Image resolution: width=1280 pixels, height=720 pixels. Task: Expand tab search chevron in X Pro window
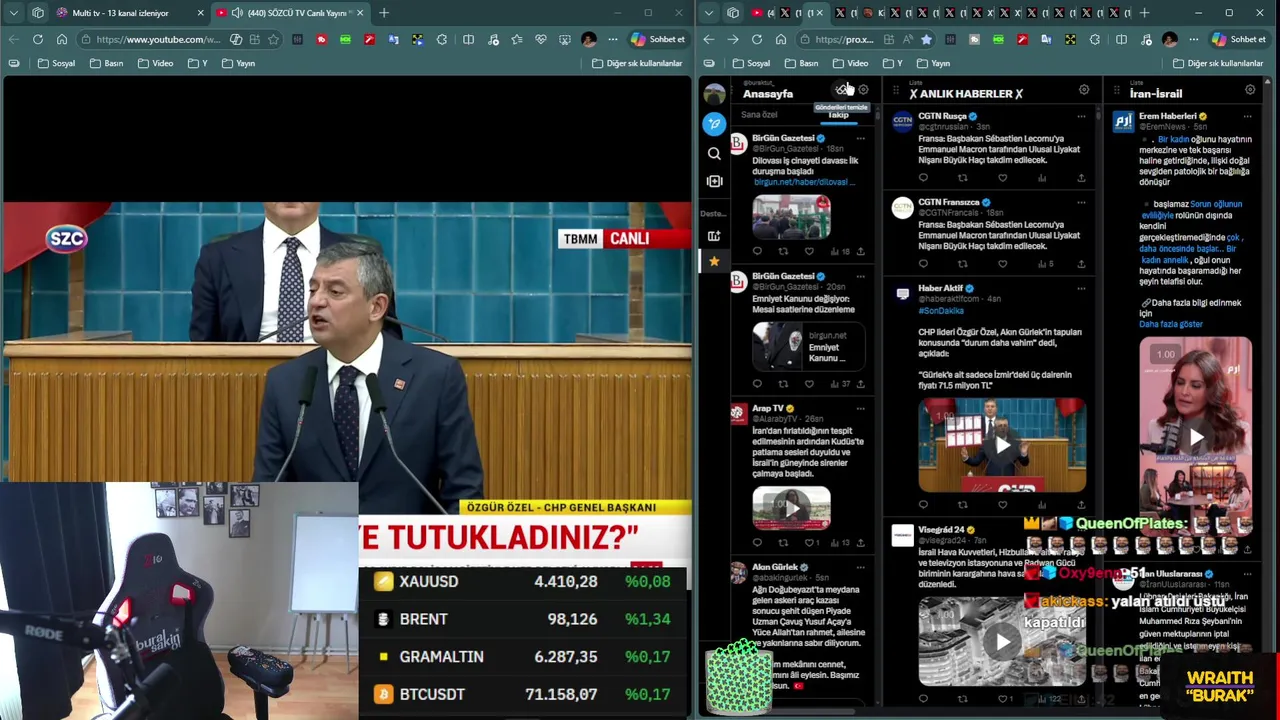711,13
